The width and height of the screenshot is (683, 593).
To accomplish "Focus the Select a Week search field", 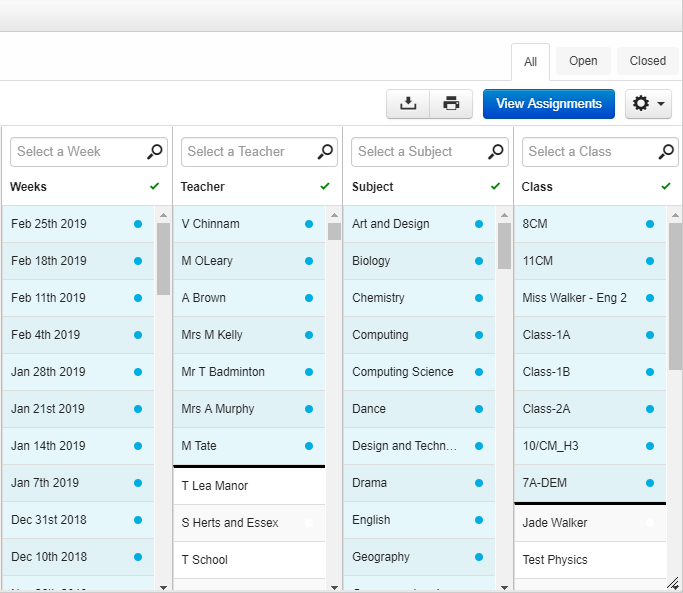I will pyautogui.click(x=89, y=152).
